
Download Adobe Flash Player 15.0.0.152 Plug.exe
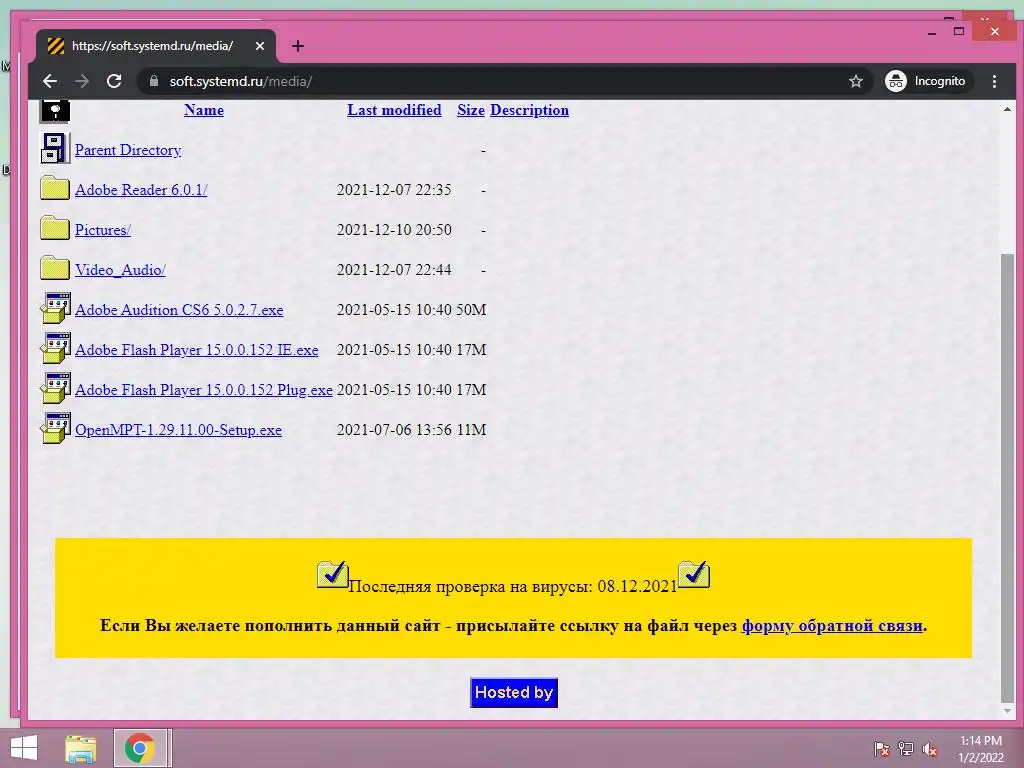(x=204, y=389)
